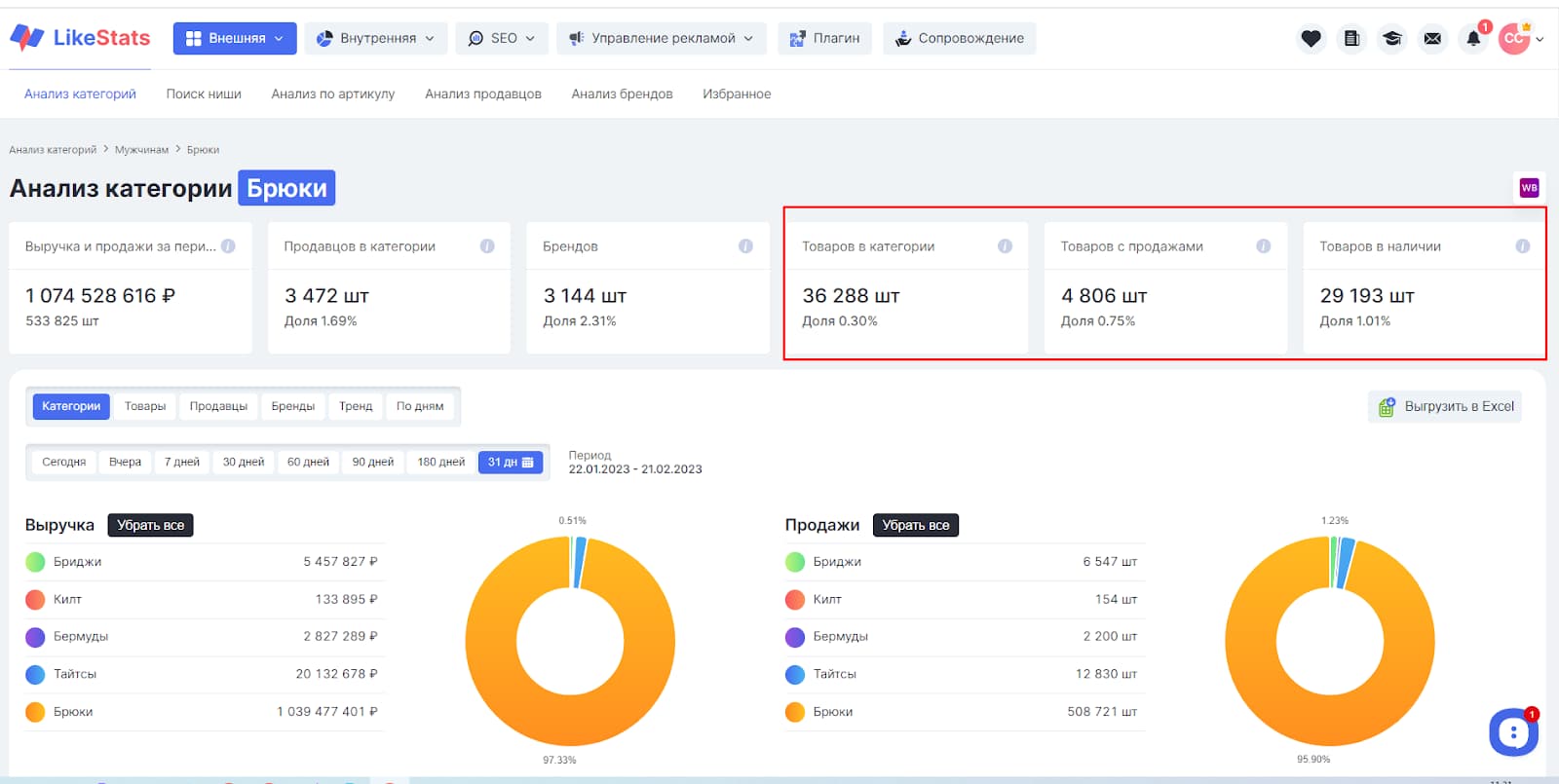Click the Анализ категорий breadcrumb link
Screen dimensions: 1559x784
click(x=53, y=150)
